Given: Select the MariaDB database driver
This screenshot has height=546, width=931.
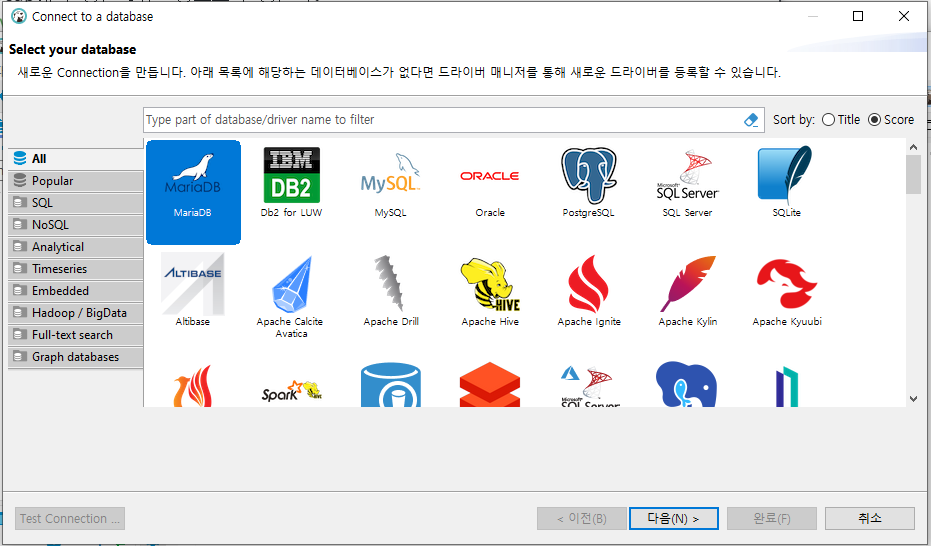Looking at the screenshot, I should tap(193, 192).
